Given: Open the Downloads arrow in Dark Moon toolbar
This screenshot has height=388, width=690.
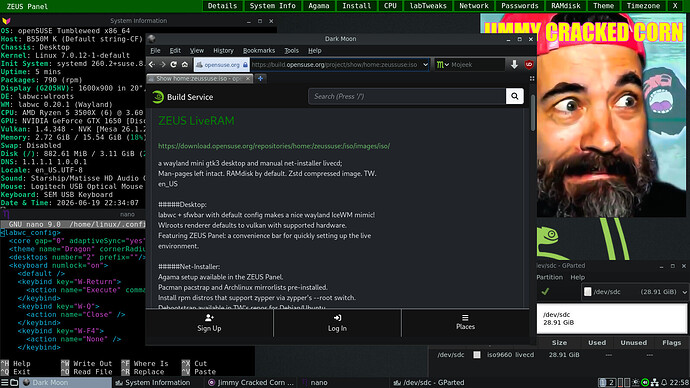Looking at the screenshot, I should [x=514, y=65].
